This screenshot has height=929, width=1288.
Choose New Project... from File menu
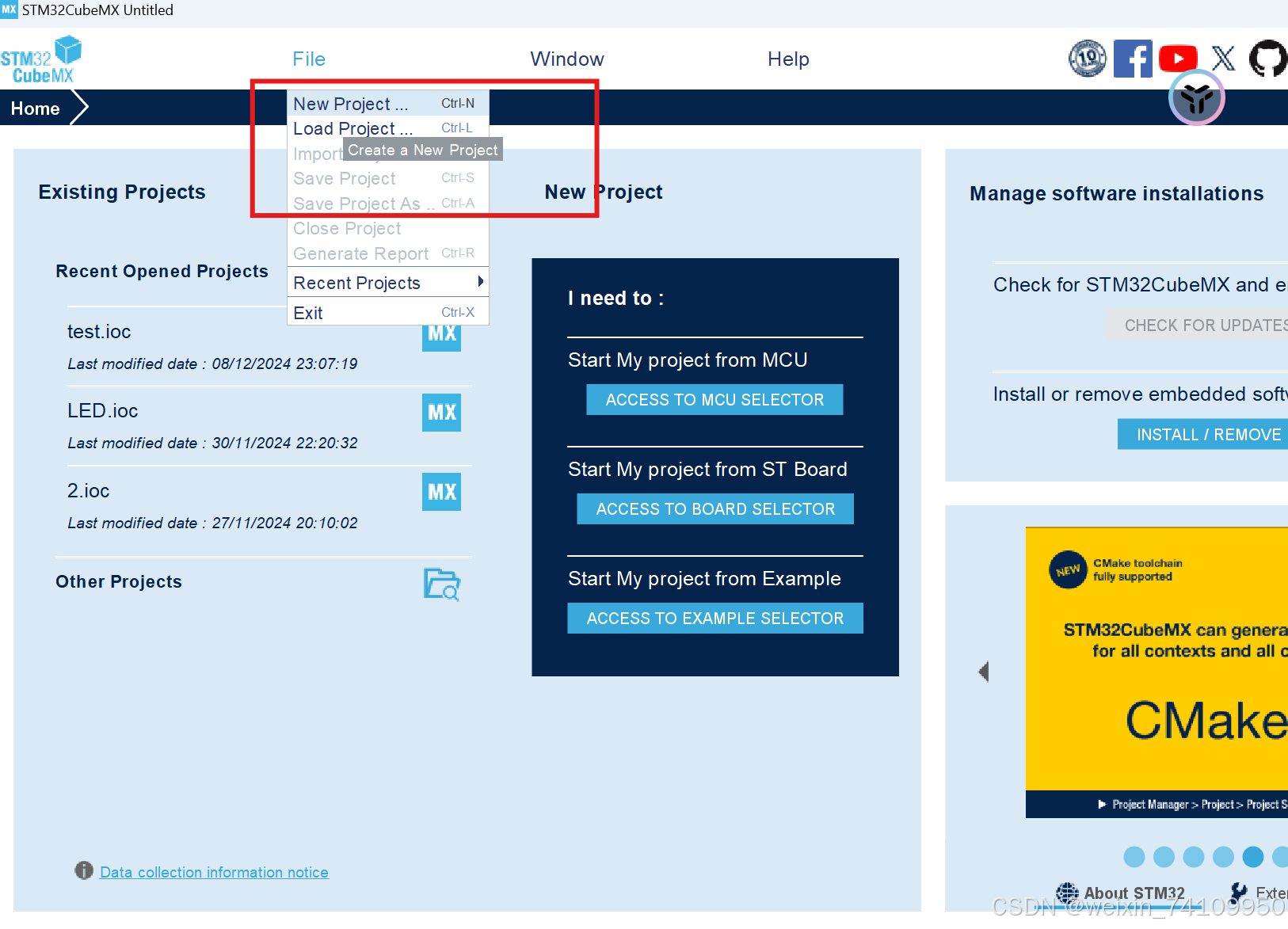388,104
